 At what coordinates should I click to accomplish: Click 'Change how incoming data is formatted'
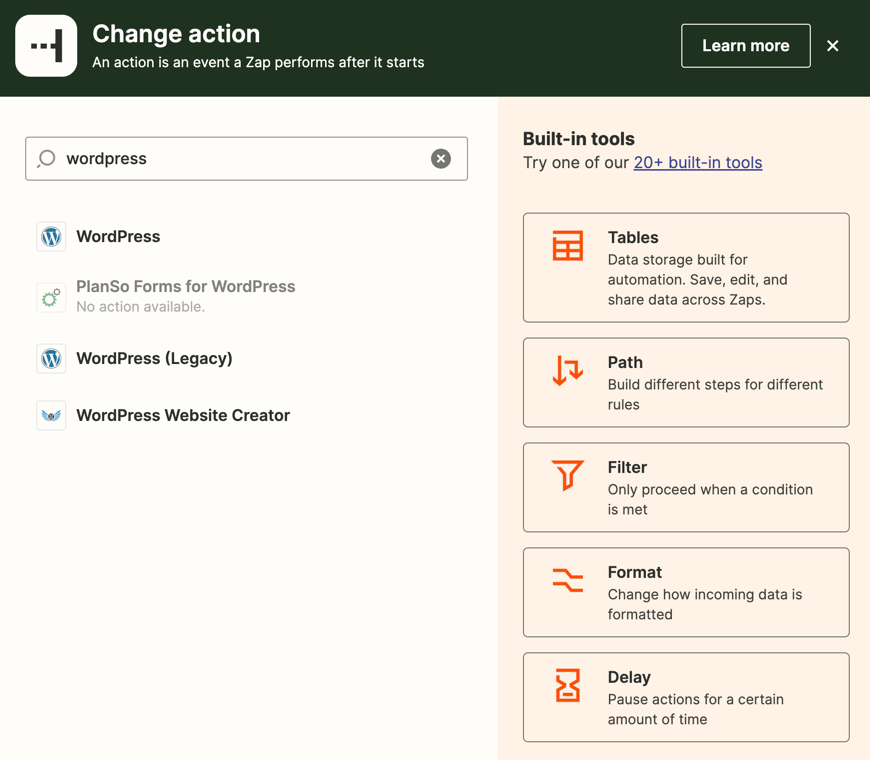(705, 604)
